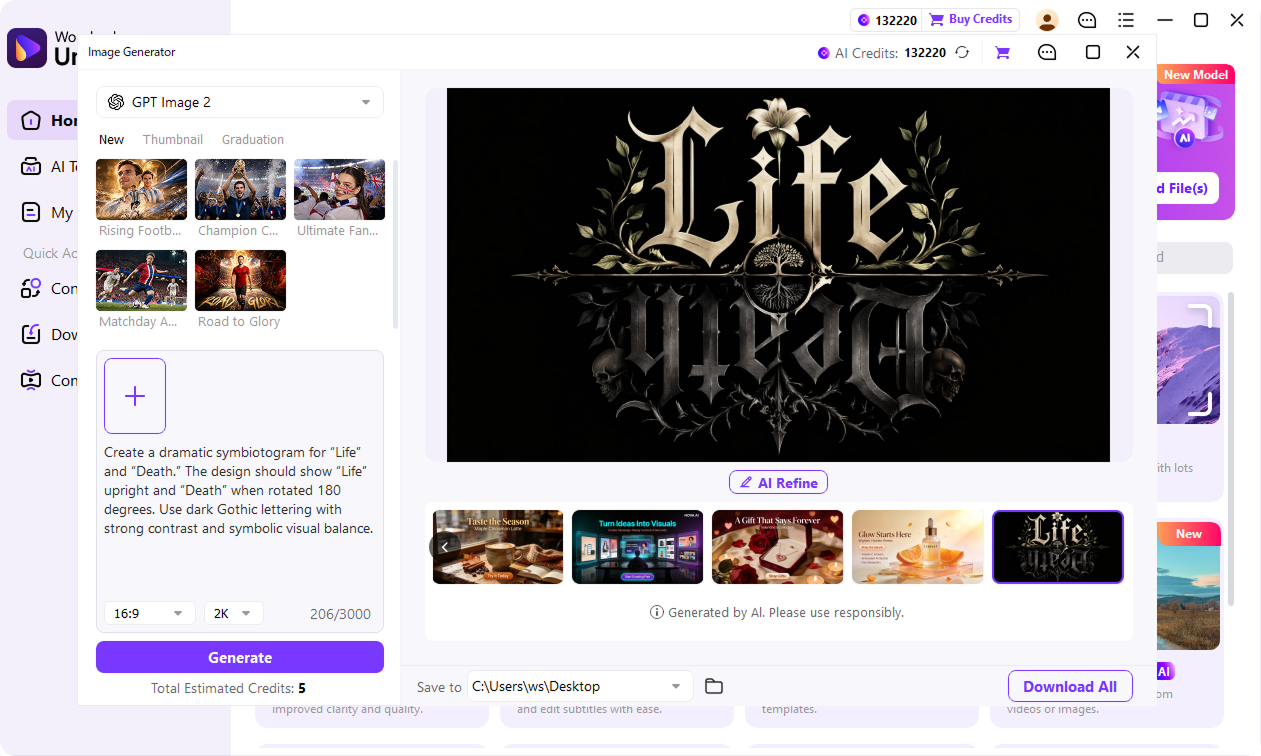
Task: Click the 132220 credits badge in main window
Action: [x=888, y=19]
